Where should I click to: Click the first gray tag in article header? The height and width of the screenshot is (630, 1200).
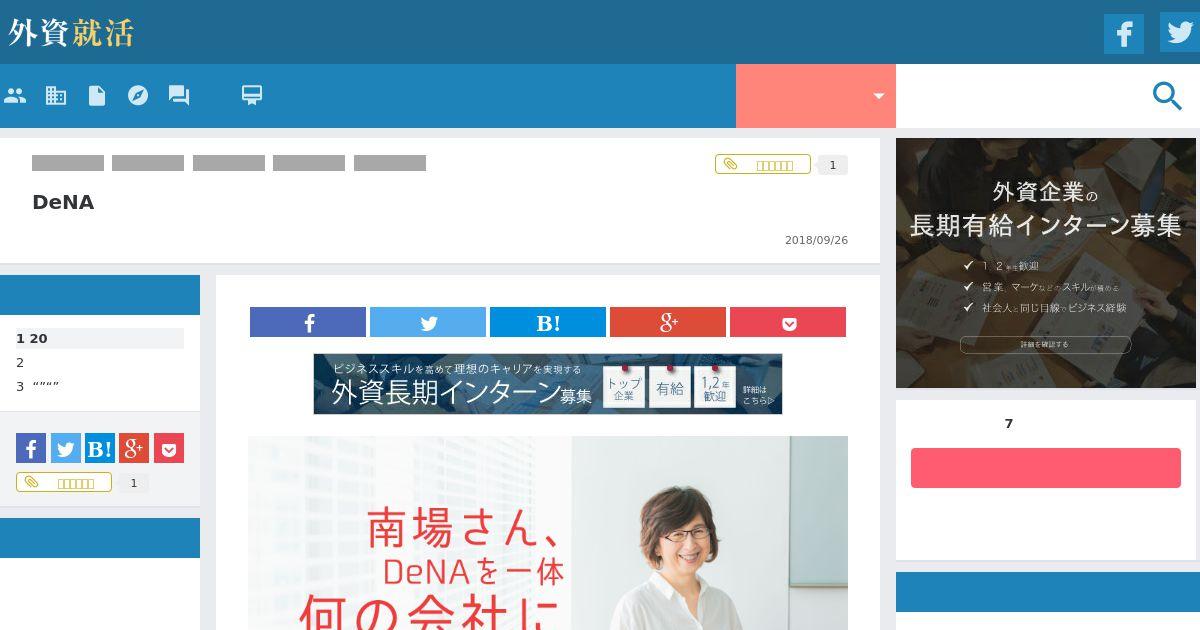point(68,163)
